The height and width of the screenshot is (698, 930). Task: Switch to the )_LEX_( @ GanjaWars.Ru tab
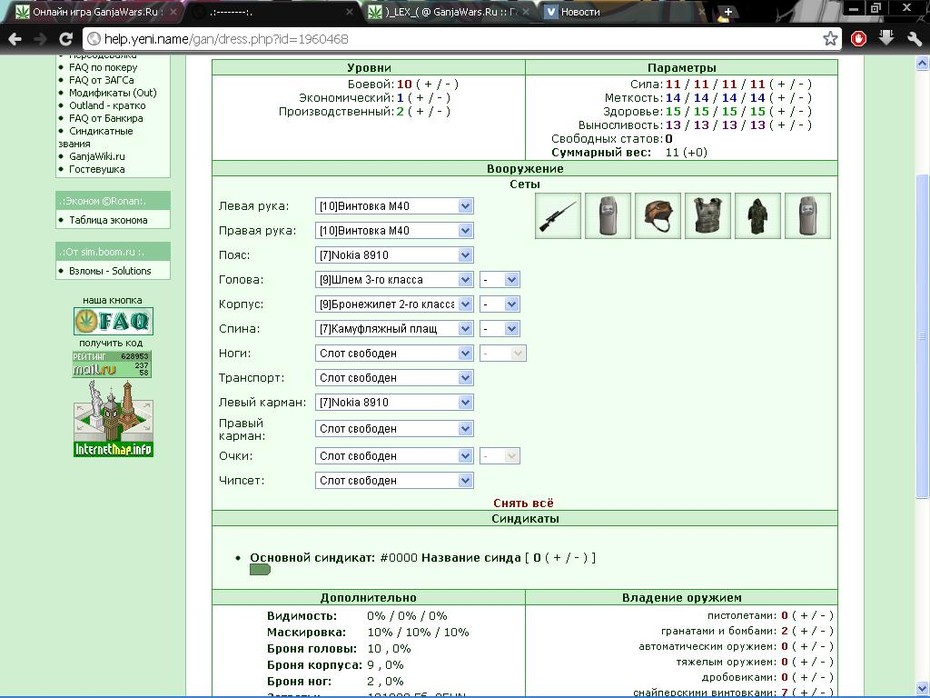pos(448,12)
